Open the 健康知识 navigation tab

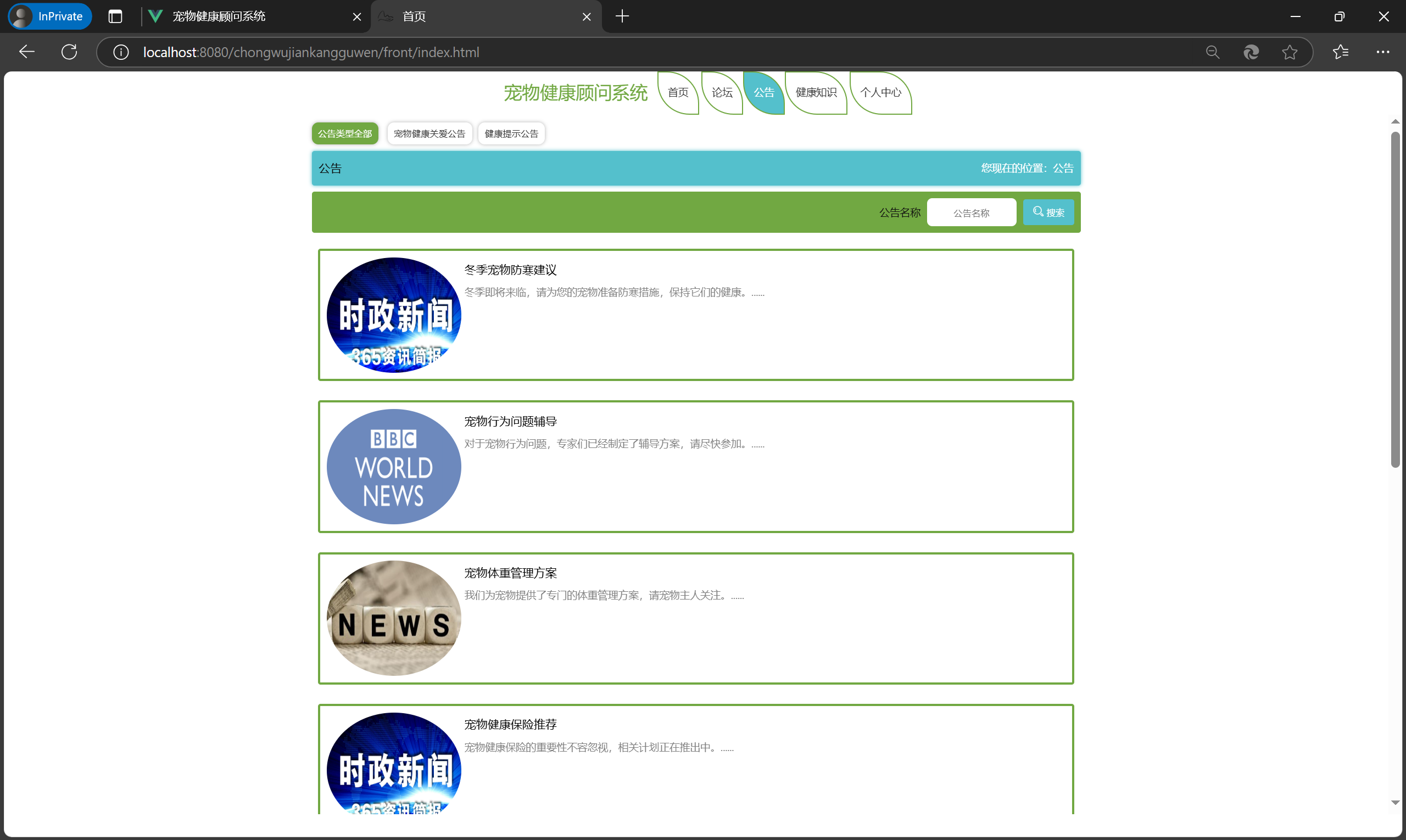pos(816,92)
